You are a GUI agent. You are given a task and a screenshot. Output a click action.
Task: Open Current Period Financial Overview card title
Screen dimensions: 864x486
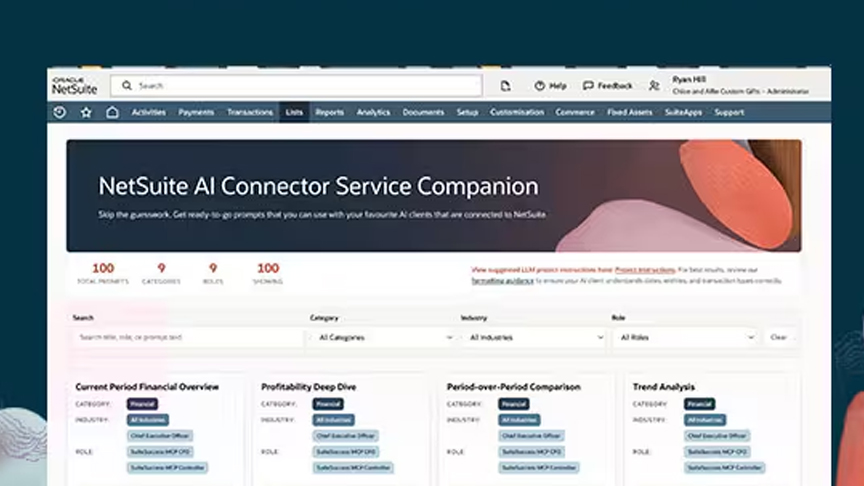(147, 387)
